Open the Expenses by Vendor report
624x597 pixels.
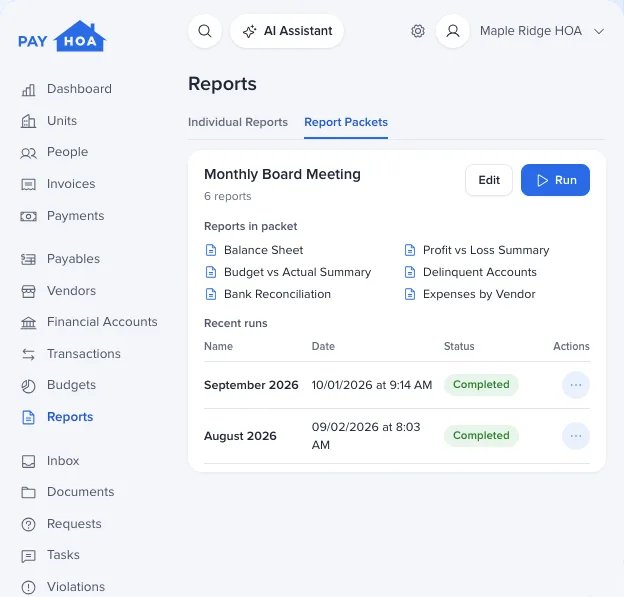coord(479,294)
